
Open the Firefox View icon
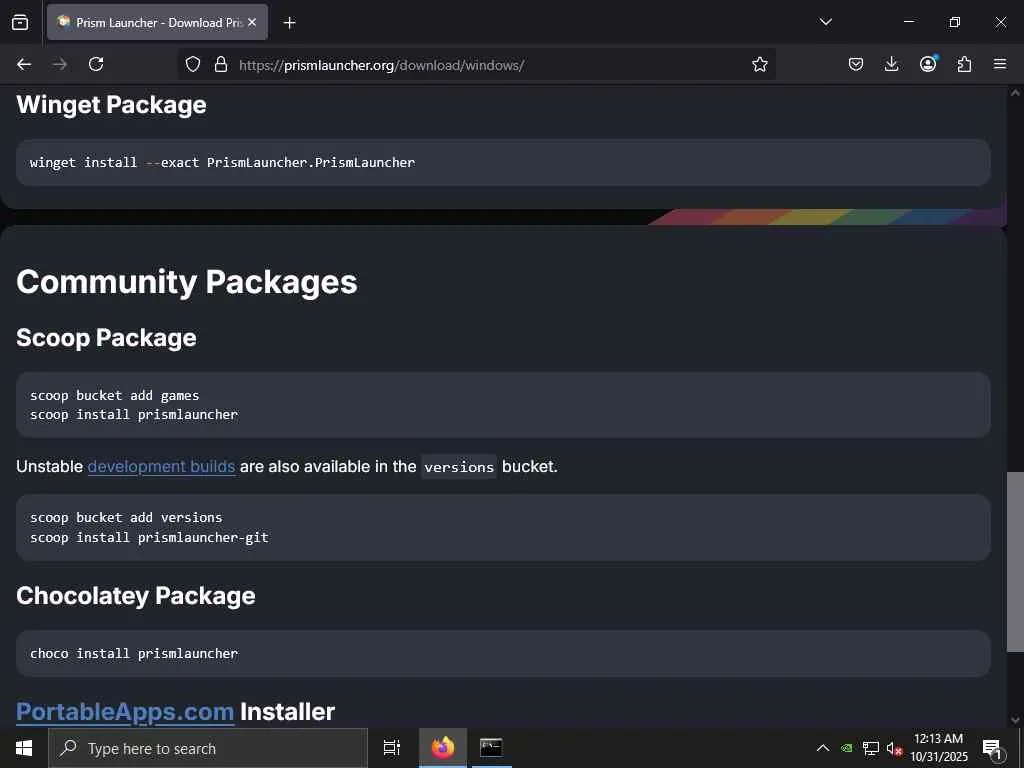pyautogui.click(x=20, y=22)
